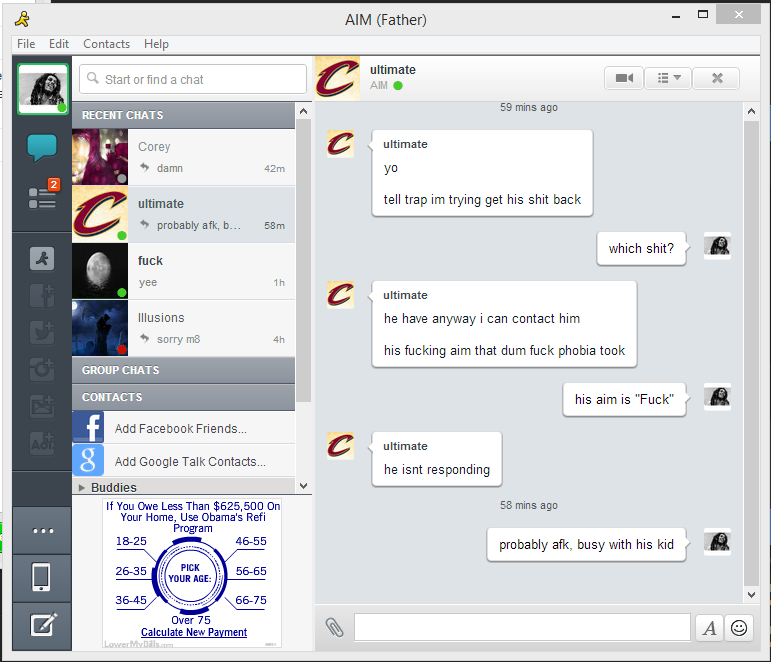Image resolution: width=771 pixels, height=662 pixels.
Task: Pick age range 26-35 in ad
Action: click(x=131, y=571)
